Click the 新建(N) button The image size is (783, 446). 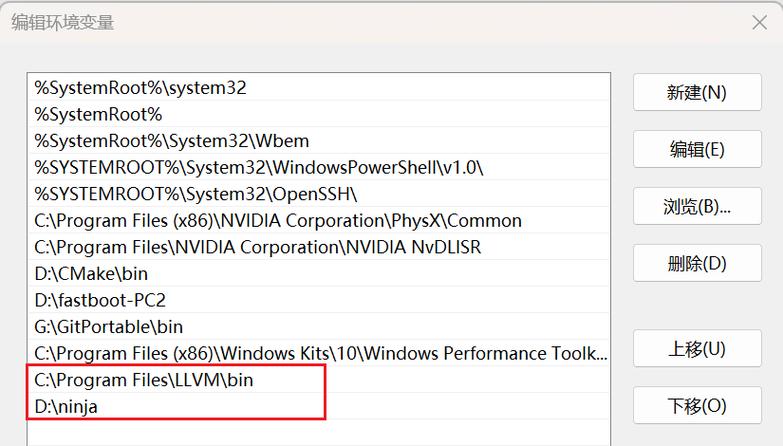click(x=696, y=93)
